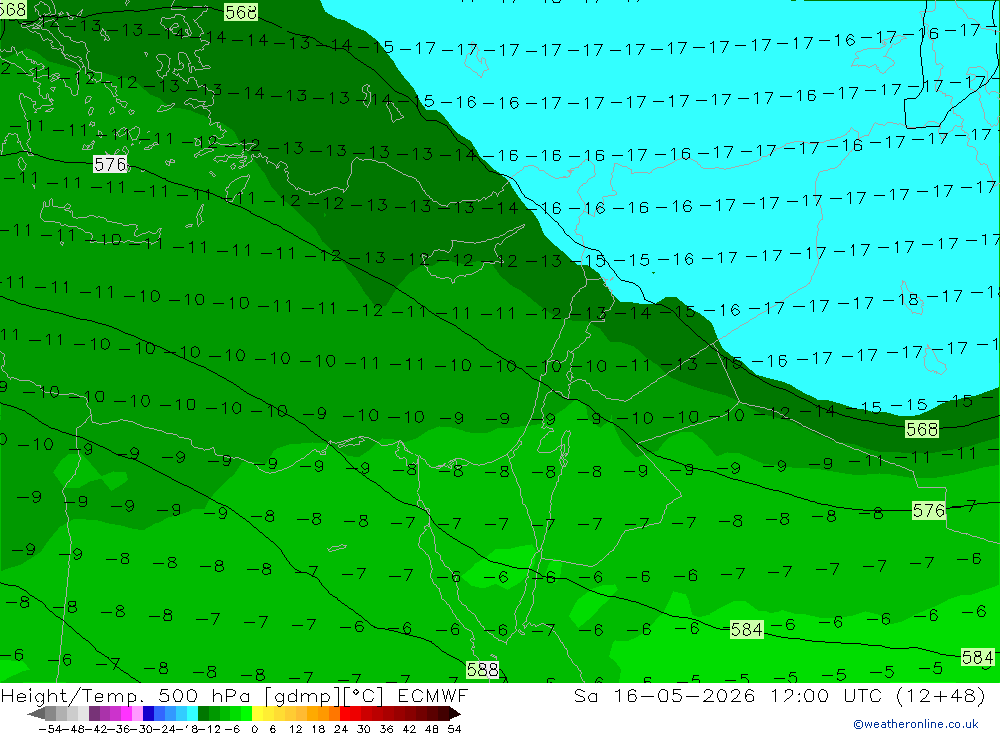Pick the yellow legend swatch
This screenshot has width=1000, height=733.
[258, 713]
